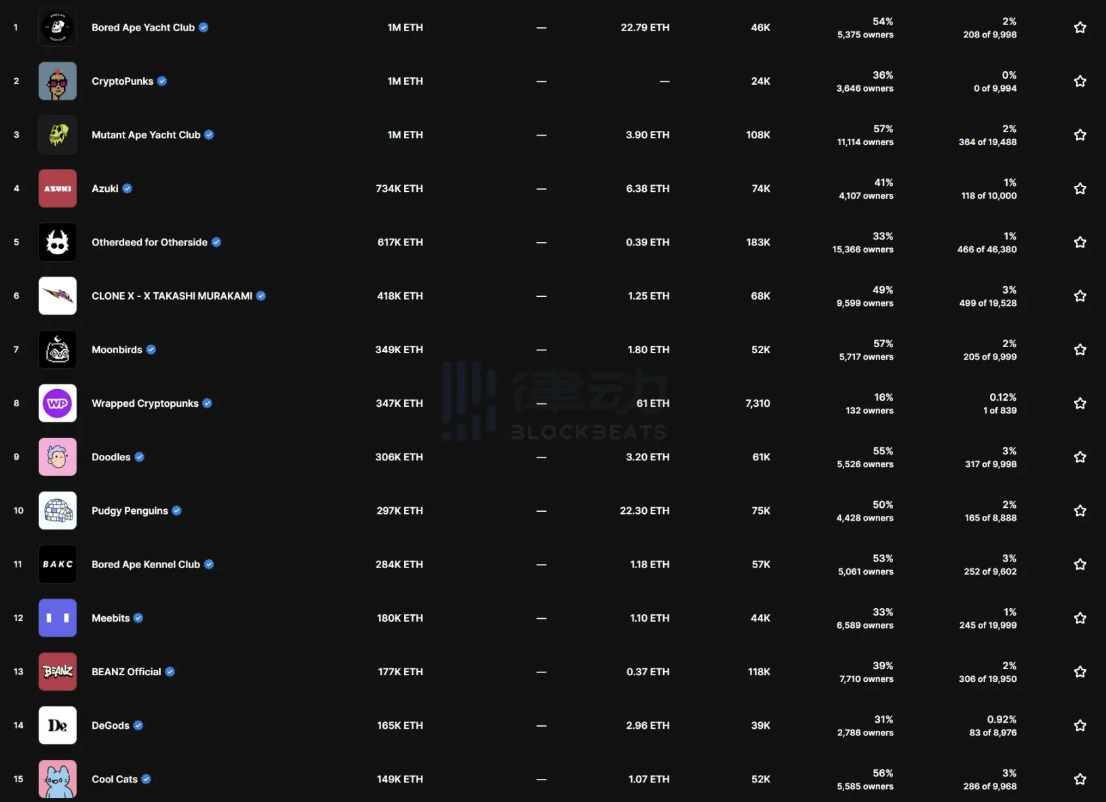Screen dimensions: 1106x802
Task: Click Doodles '306K ETH' volume
Action: (399, 456)
